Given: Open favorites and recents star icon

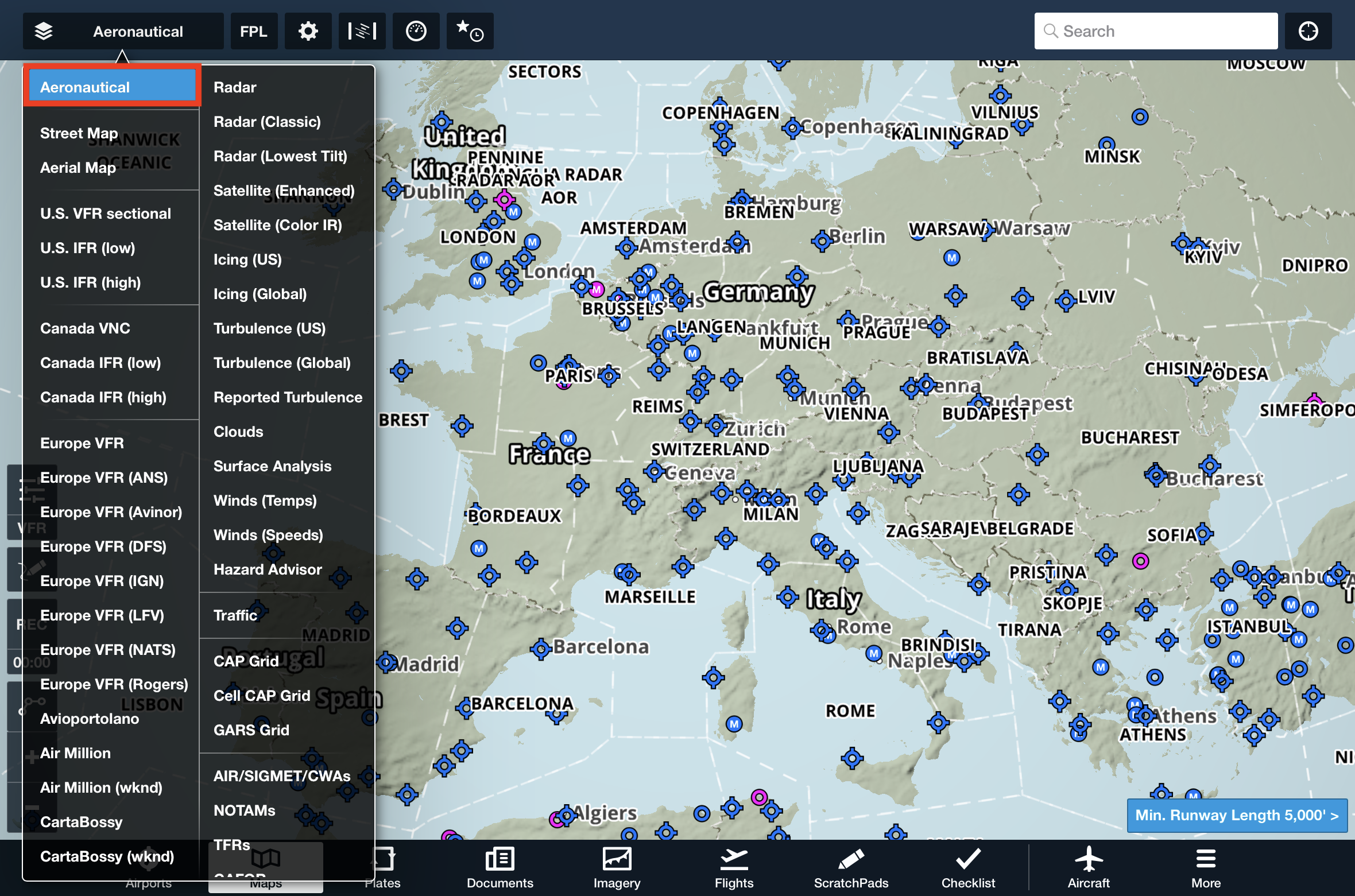Looking at the screenshot, I should 470,32.
